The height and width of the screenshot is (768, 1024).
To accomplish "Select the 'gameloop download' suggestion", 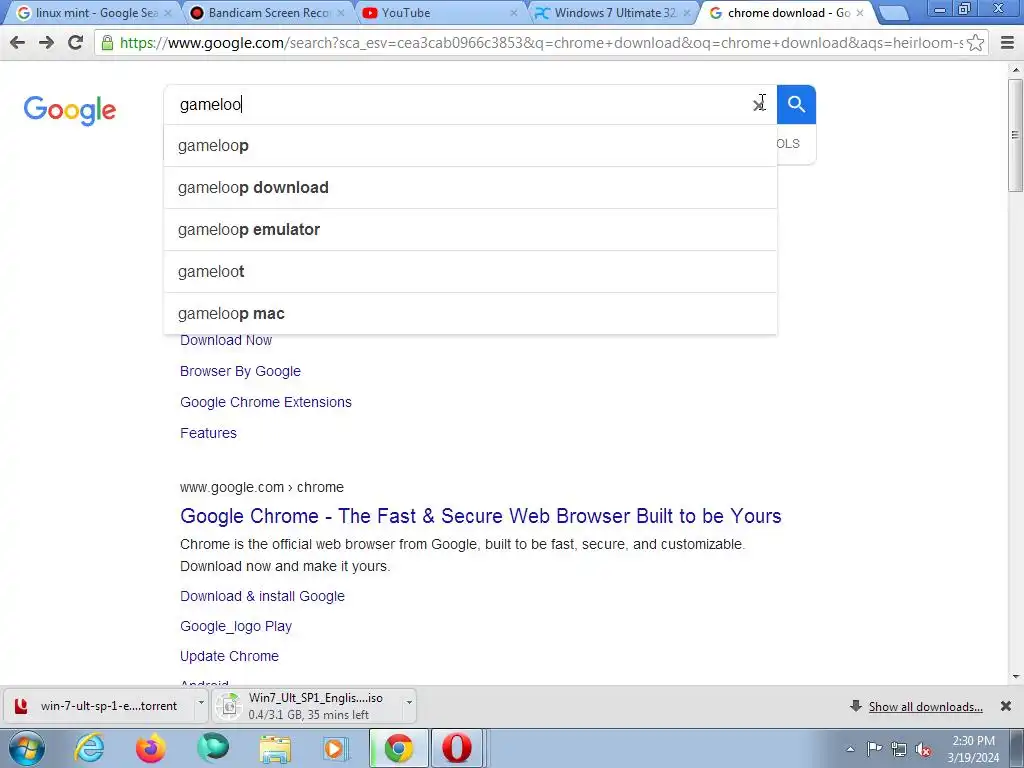I will pos(470,187).
